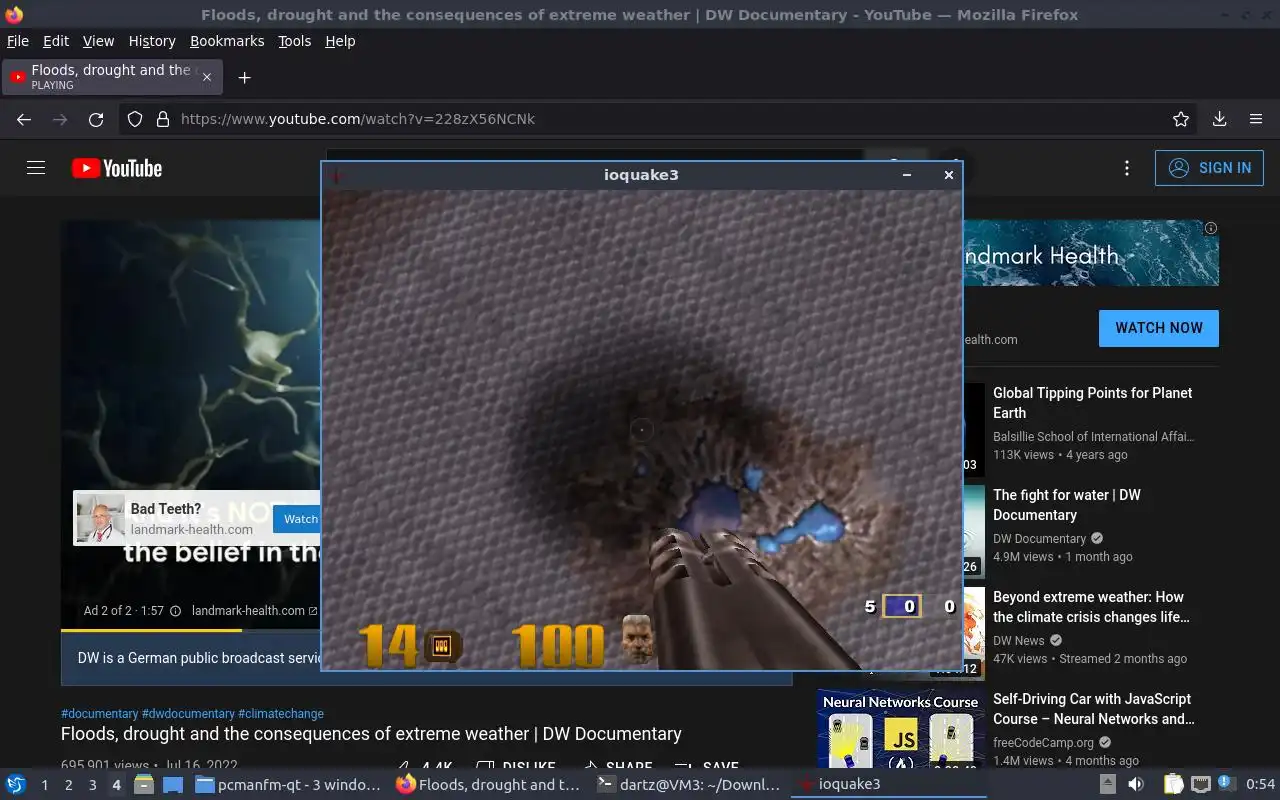
Task: Open the YouTube guide hamburger menu
Action: click(36, 168)
